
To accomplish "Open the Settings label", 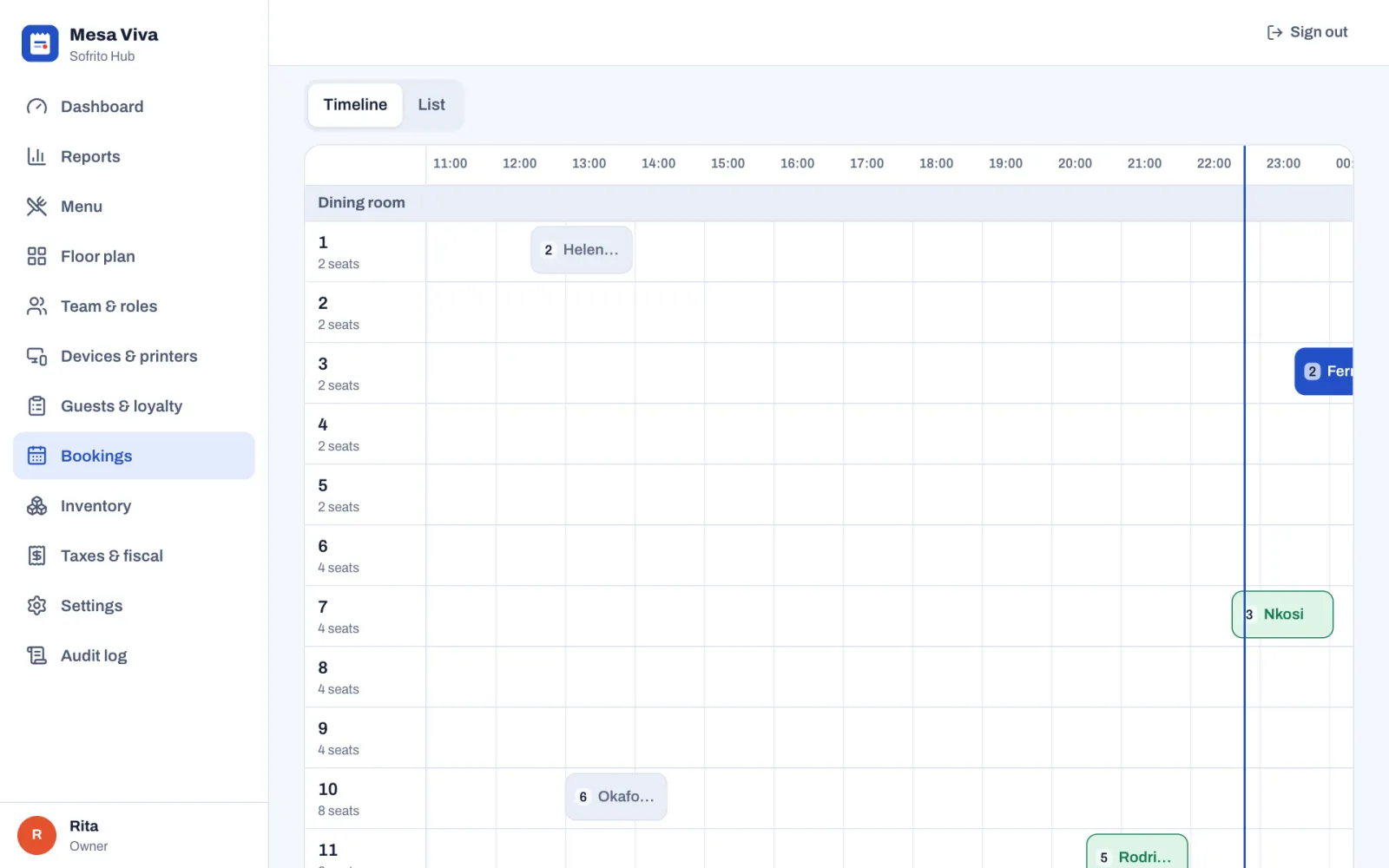I will 91,606.
